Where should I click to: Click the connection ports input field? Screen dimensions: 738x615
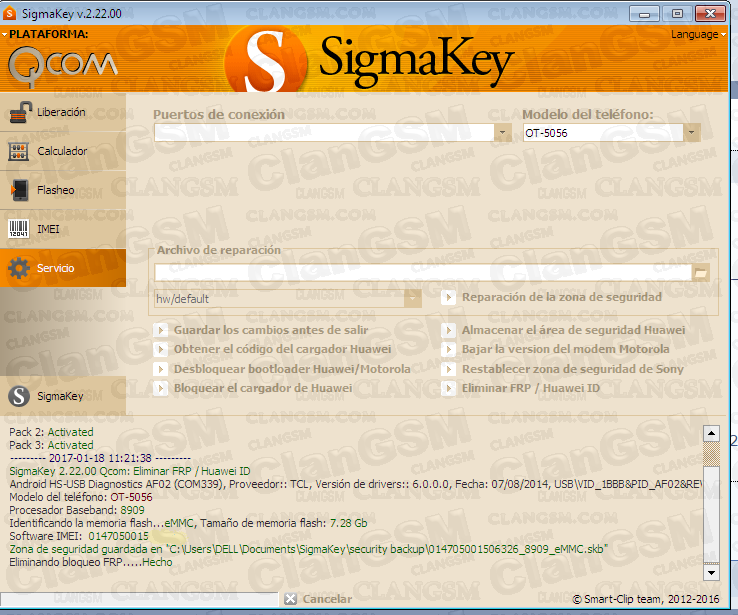click(x=324, y=133)
